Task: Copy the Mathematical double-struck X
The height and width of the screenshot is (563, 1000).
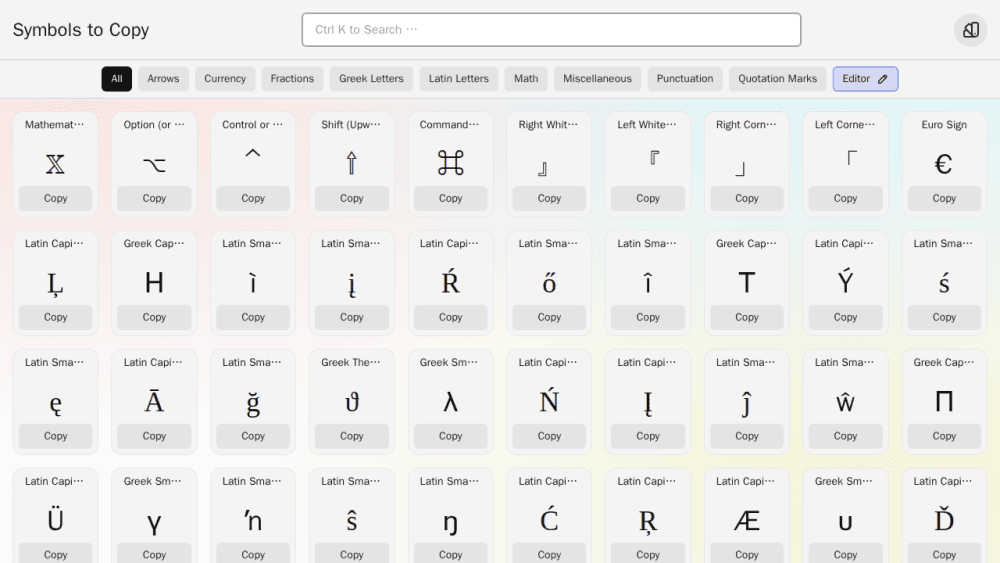Action: click(x=55, y=198)
